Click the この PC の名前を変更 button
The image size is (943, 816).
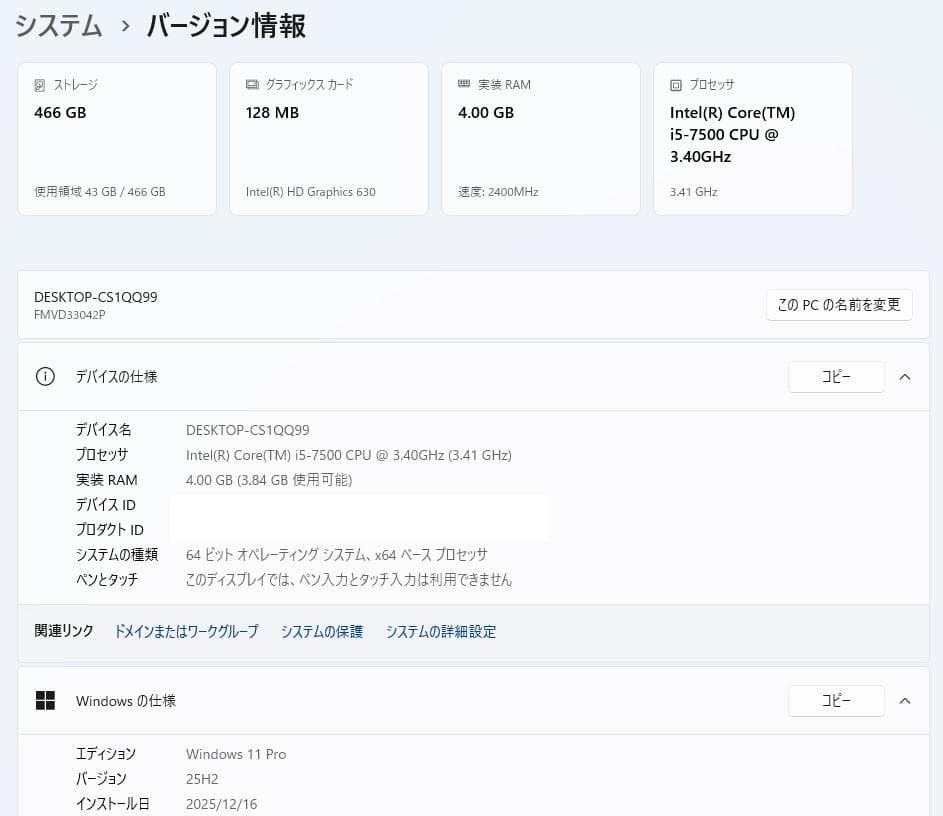point(838,305)
